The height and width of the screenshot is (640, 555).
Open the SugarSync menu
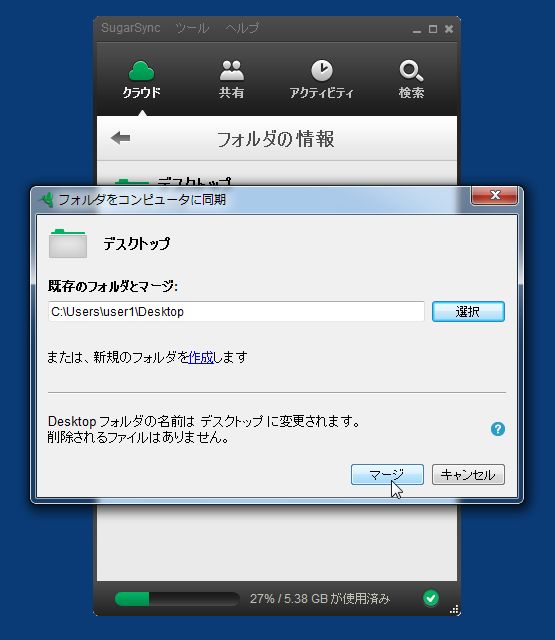(131, 28)
